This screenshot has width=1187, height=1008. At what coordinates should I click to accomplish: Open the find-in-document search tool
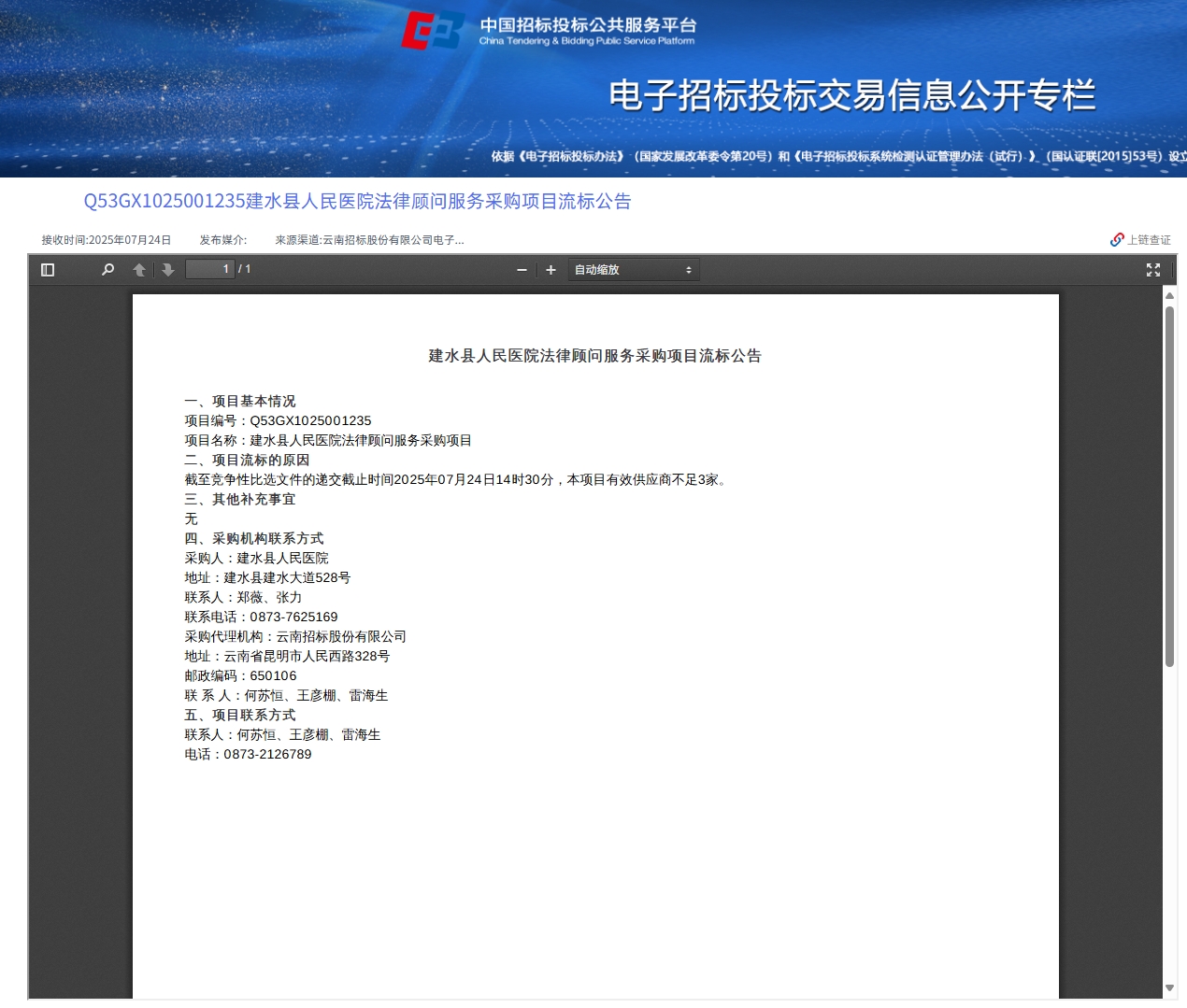click(x=108, y=270)
